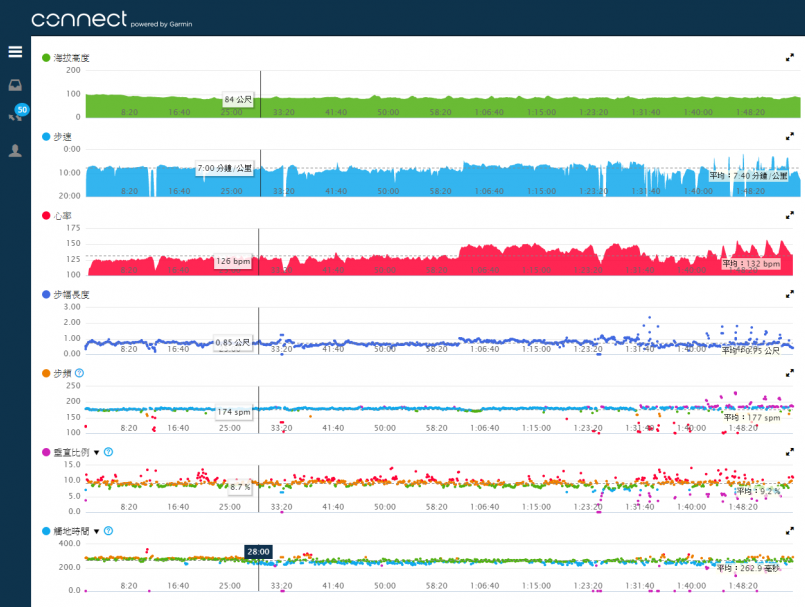Open the user profile icon in sidebar
Viewport: 805px width, 607px height.
pos(15,151)
